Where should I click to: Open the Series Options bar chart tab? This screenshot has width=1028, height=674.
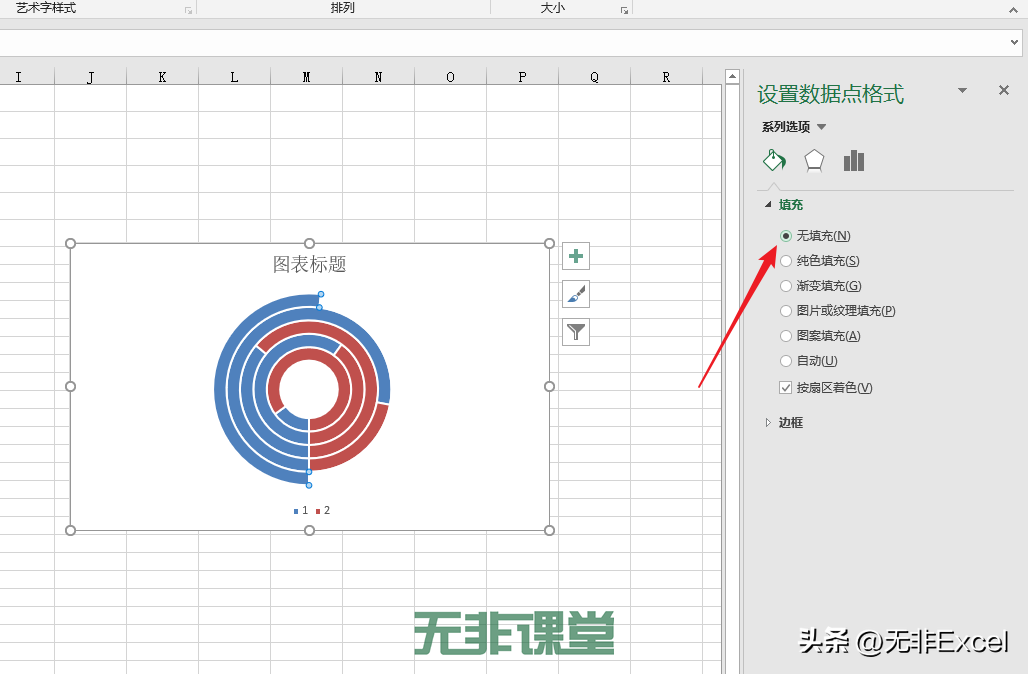(x=854, y=161)
